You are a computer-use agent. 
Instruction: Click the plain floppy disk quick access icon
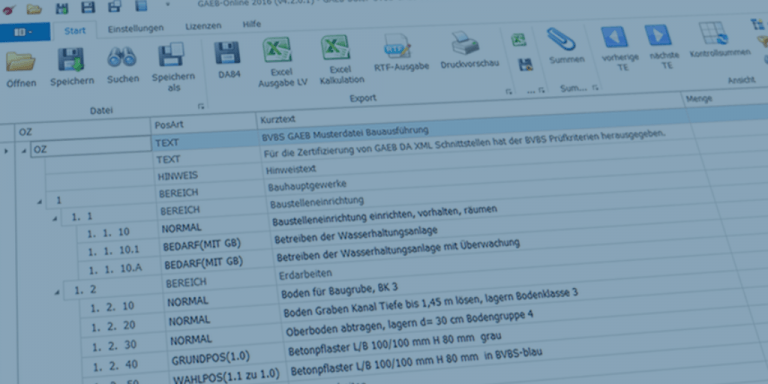(88, 7)
